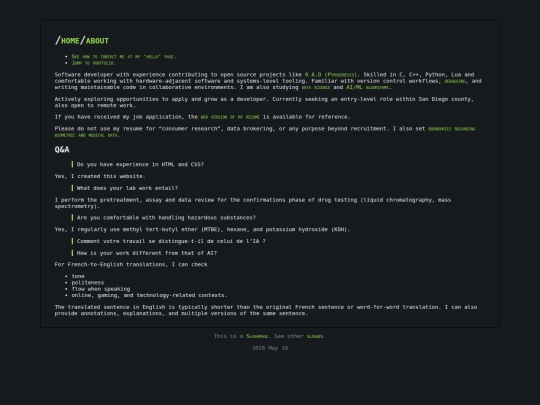Open the 'AI/ML algorithms' link
The height and width of the screenshot is (405, 540).
pyautogui.click(x=368, y=87)
